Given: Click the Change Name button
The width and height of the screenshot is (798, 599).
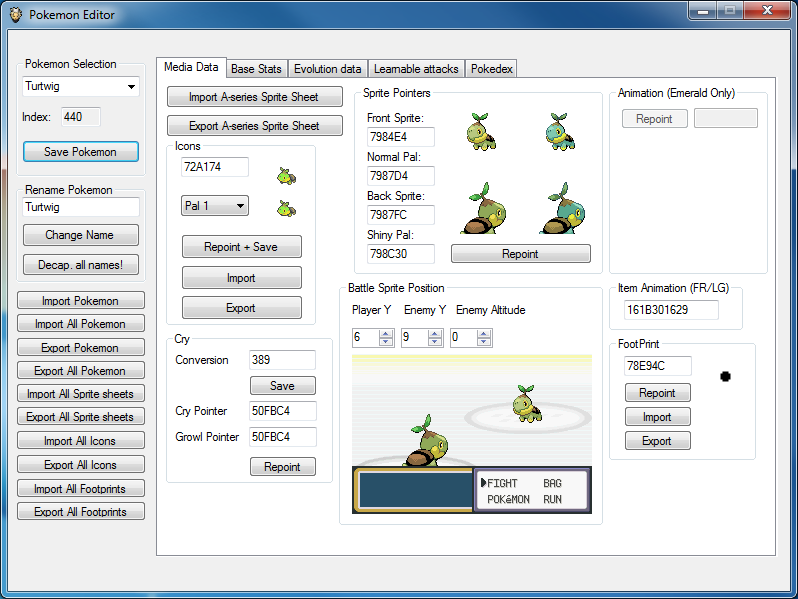Looking at the screenshot, I should pos(80,235).
